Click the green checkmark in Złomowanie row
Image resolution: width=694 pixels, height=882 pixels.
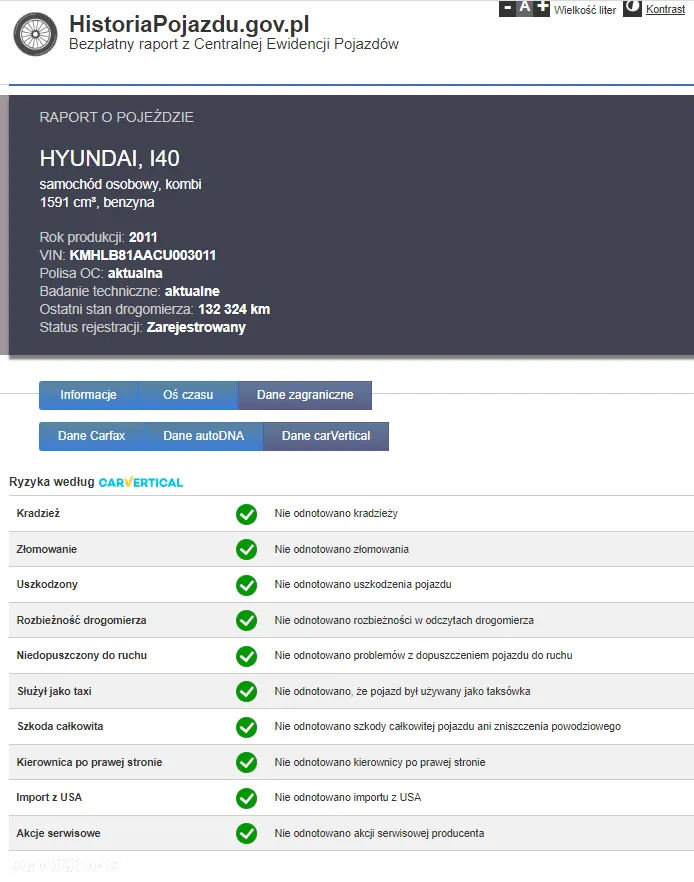[x=246, y=549]
